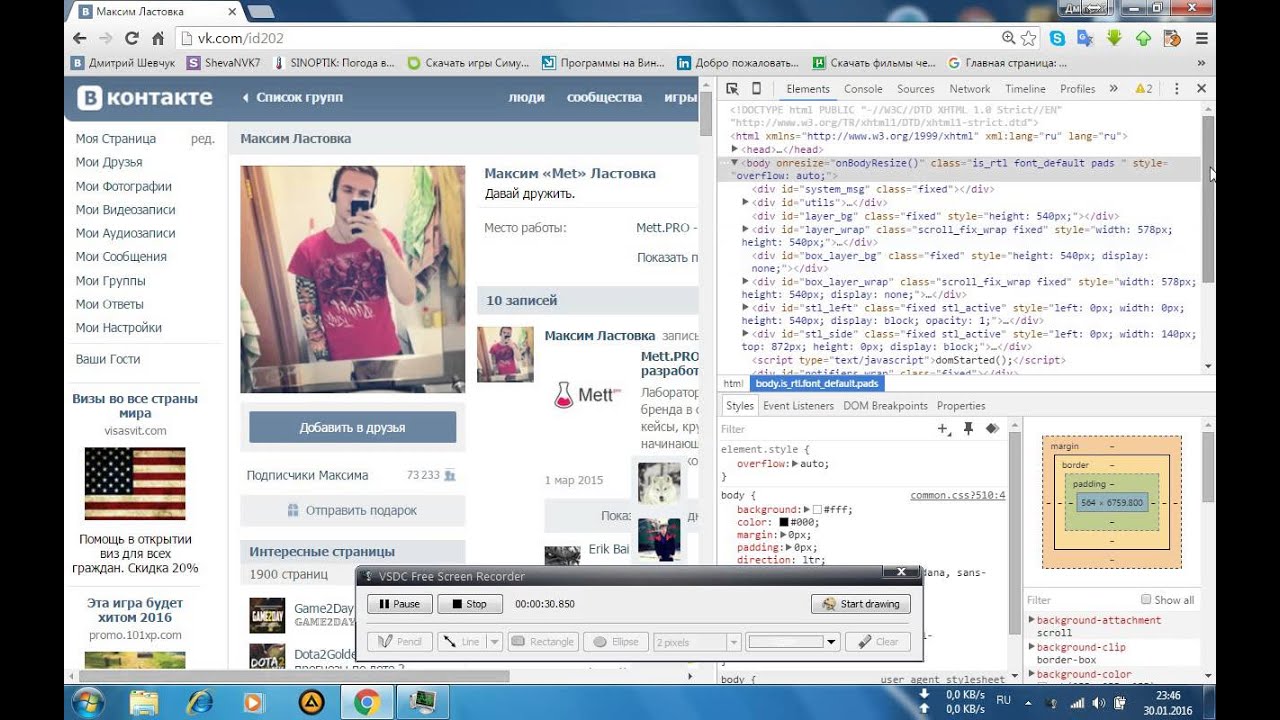Go to the browser home page icon
Image resolution: width=1280 pixels, height=720 pixels.
point(157,38)
